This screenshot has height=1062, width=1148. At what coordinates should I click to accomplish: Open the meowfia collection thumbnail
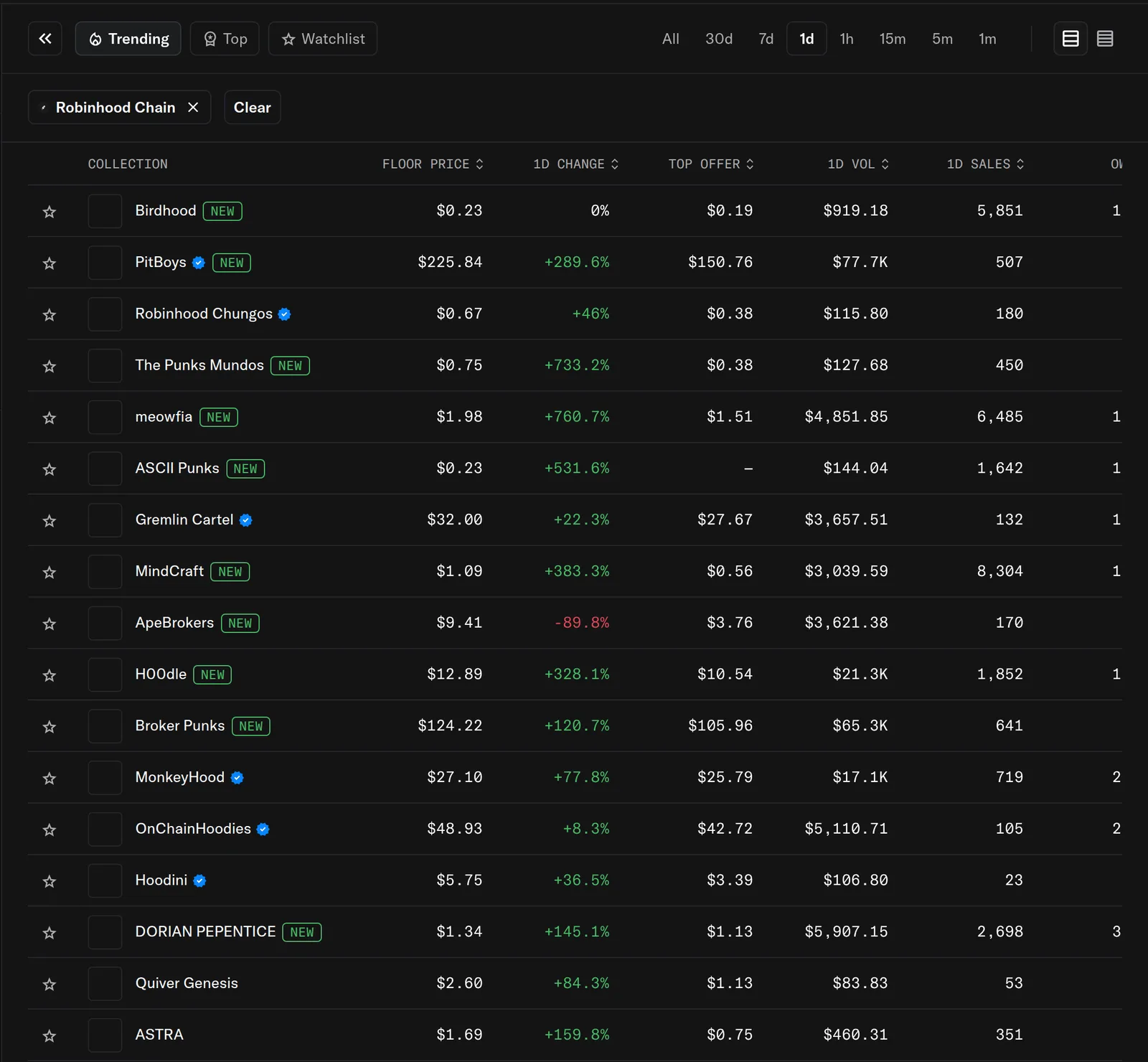(x=105, y=417)
